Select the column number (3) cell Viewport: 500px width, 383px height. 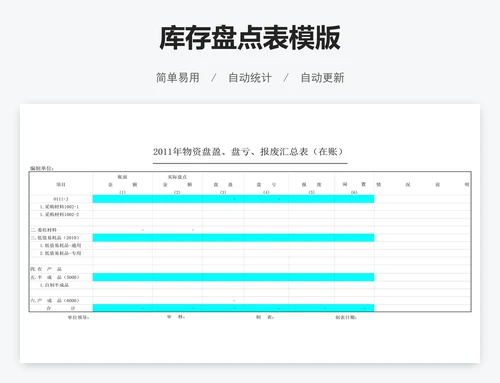(223, 192)
